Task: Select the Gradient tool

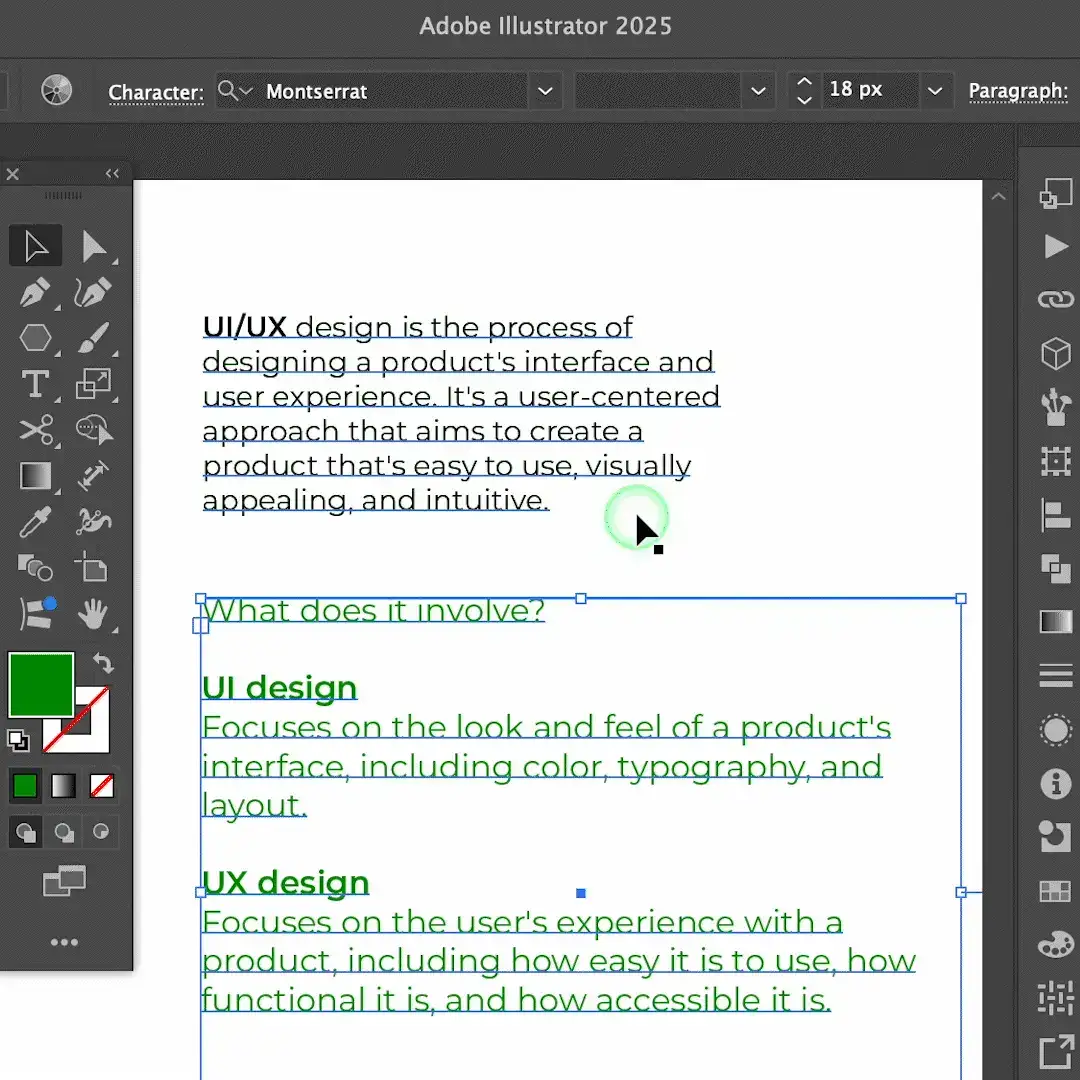Action: 35,476
